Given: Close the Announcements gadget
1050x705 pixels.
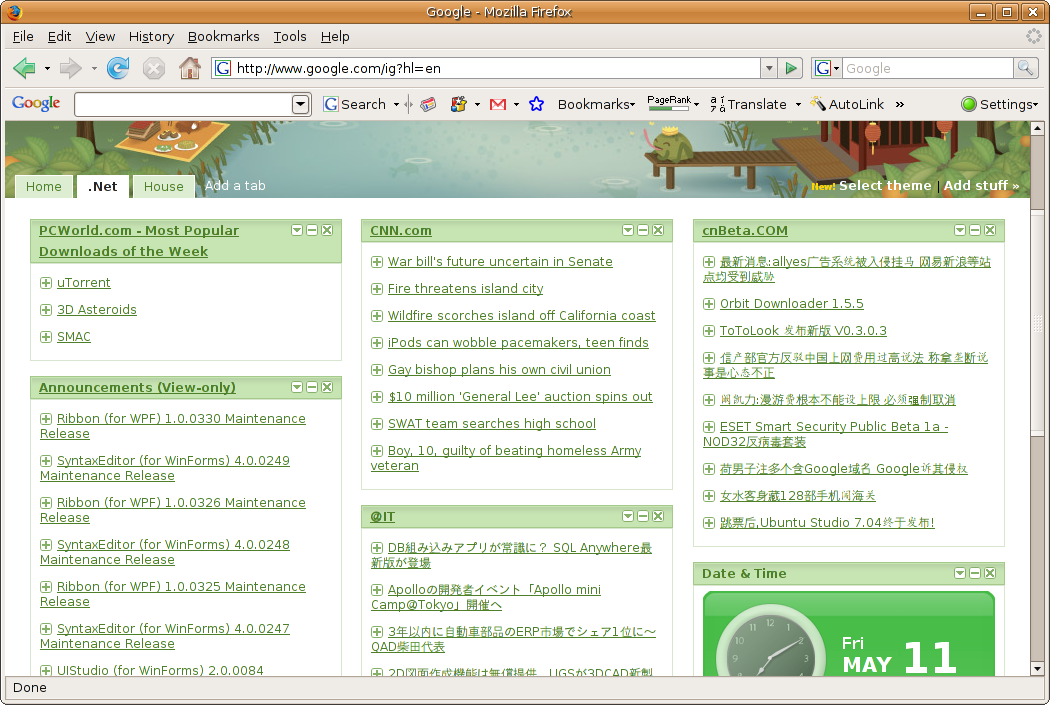Looking at the screenshot, I should pos(327,387).
